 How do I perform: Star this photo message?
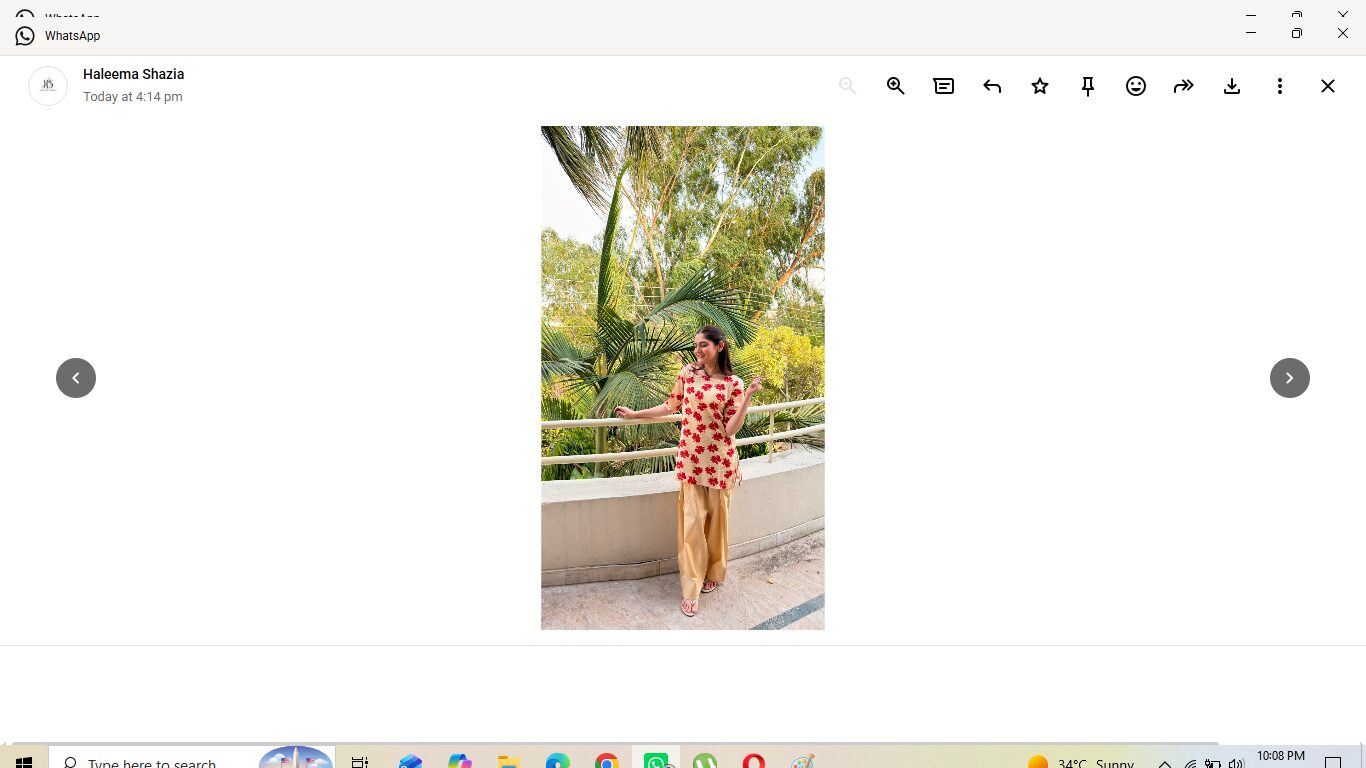pos(1040,86)
